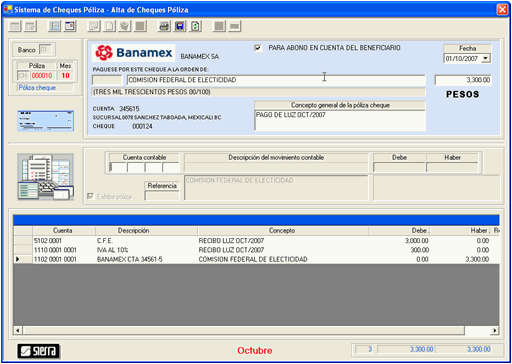
Task: Click the floppy disk save icon
Action: point(180,26)
